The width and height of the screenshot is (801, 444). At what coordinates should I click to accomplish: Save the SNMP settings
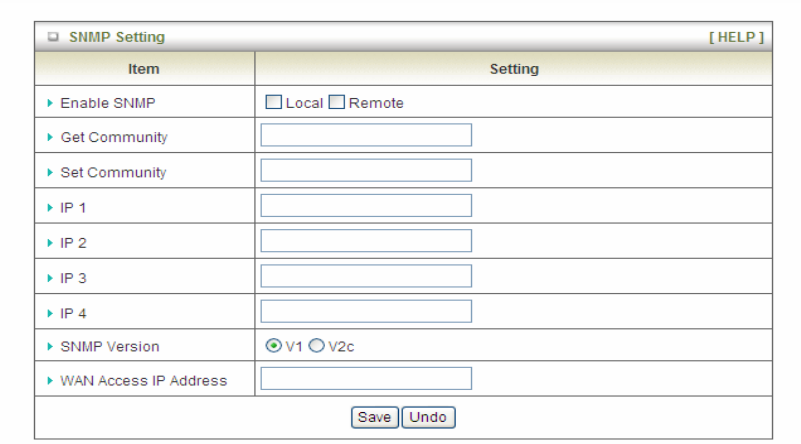374,417
